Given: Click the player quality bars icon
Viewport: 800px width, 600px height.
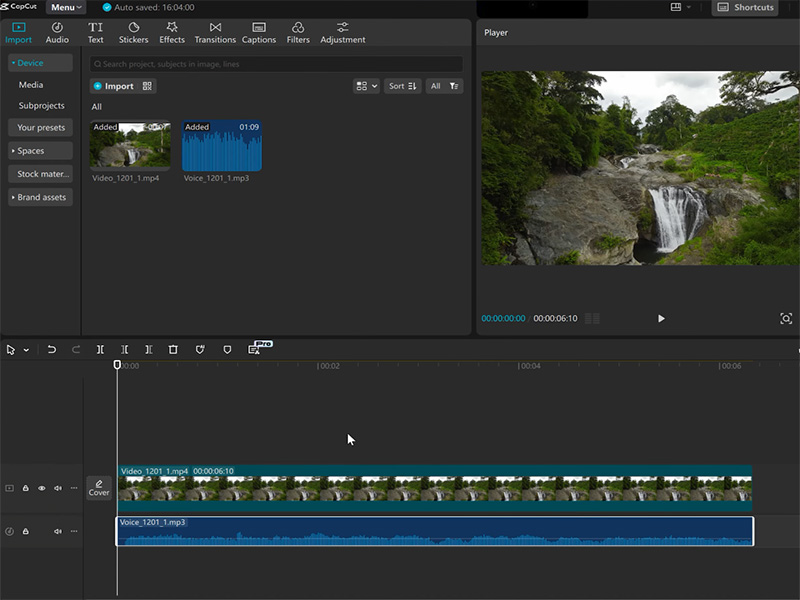Looking at the screenshot, I should tap(592, 318).
